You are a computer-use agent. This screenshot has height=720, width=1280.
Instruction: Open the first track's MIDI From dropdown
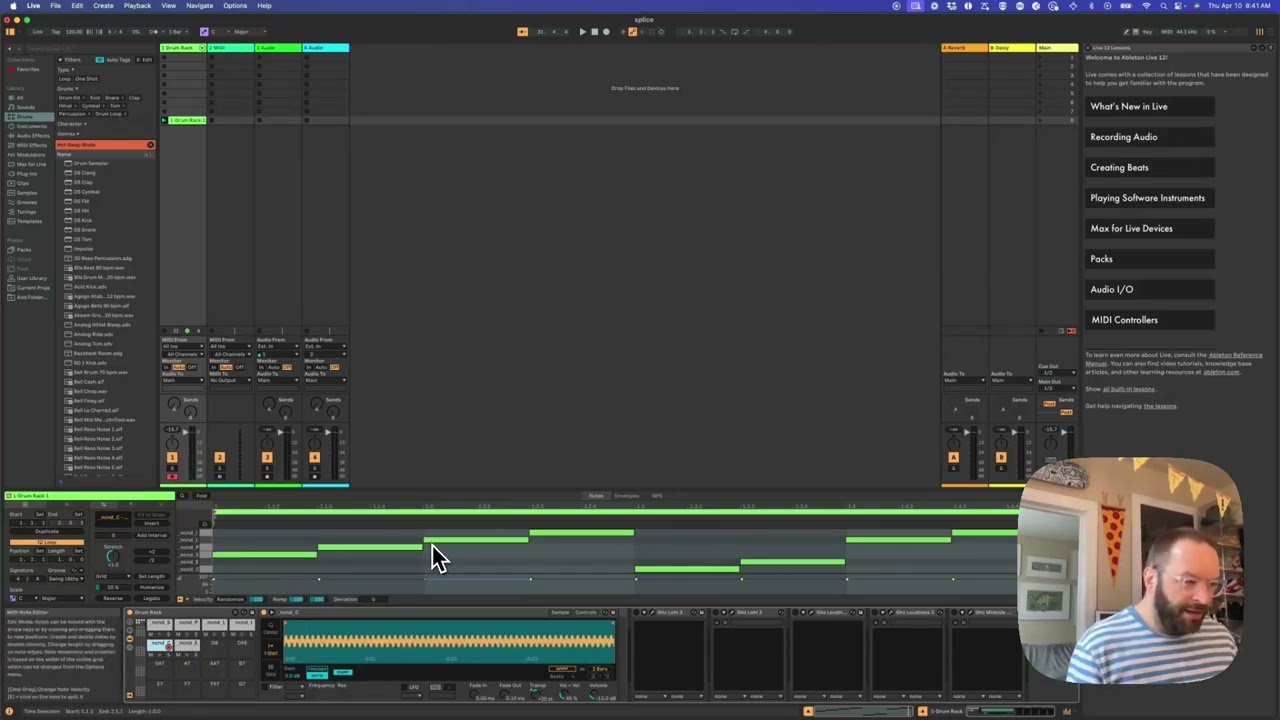tap(184, 347)
